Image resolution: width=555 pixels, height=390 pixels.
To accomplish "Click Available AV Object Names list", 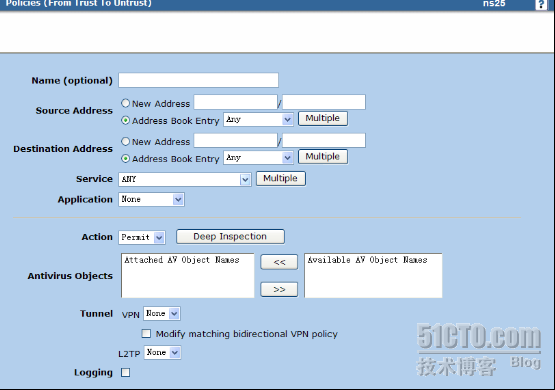I will click(x=373, y=275).
